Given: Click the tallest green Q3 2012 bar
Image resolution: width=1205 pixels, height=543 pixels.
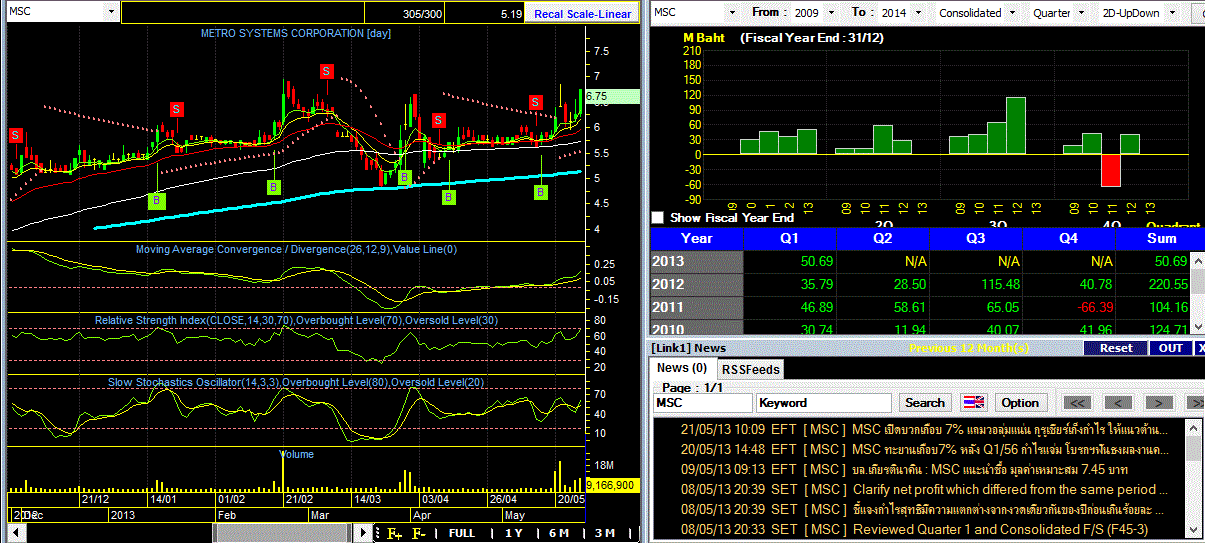Looking at the screenshot, I should (x=1016, y=126).
